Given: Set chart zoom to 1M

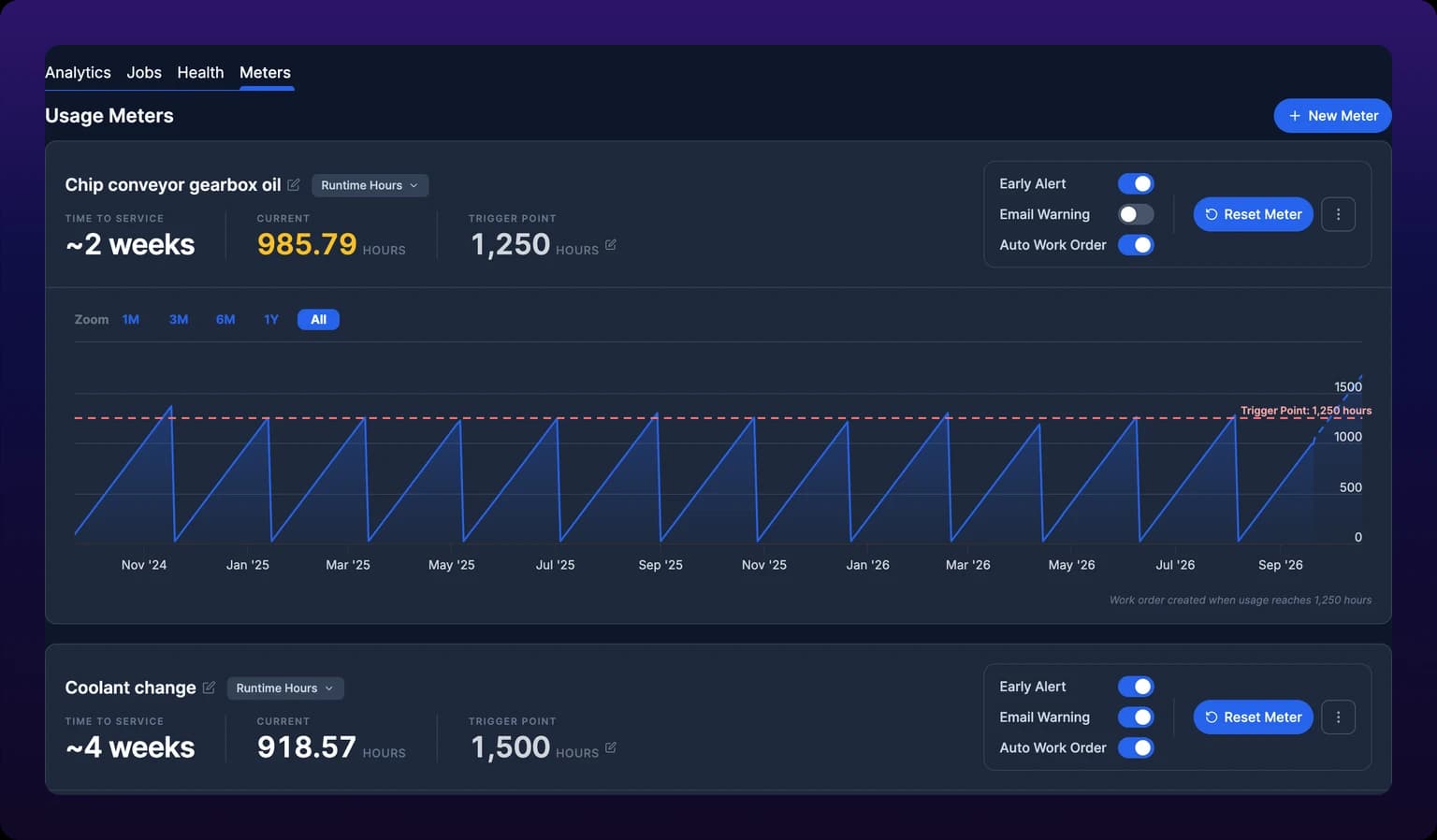Looking at the screenshot, I should click(131, 320).
